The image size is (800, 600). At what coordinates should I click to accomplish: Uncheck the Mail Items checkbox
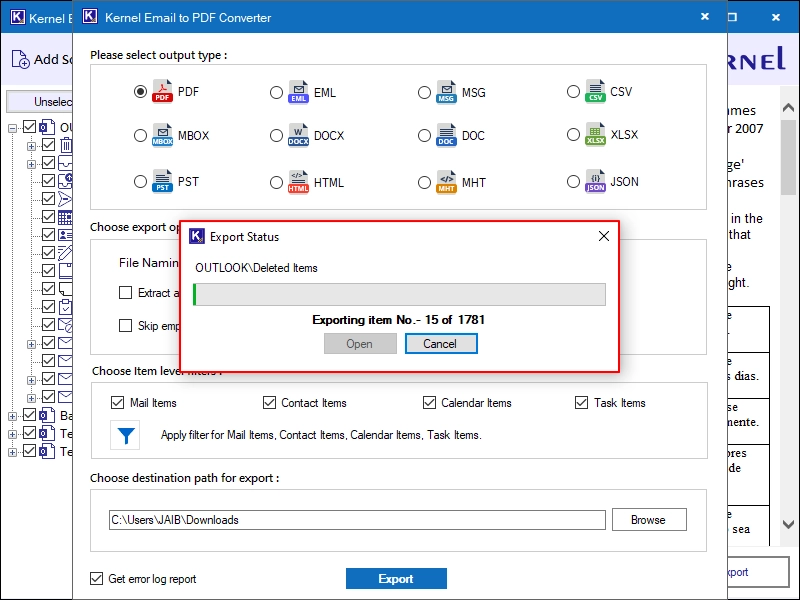117,403
